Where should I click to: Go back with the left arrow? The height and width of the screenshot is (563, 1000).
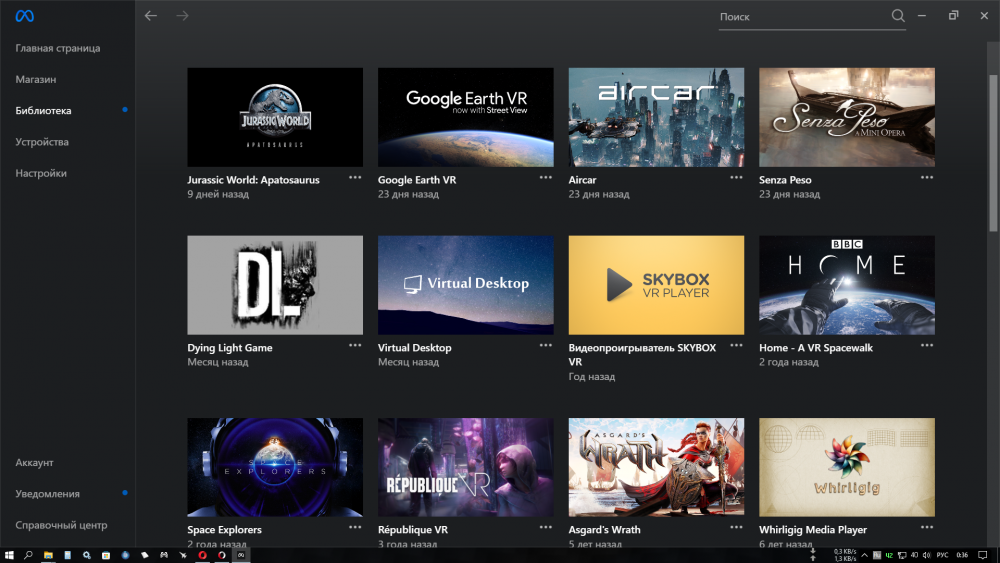pos(151,16)
